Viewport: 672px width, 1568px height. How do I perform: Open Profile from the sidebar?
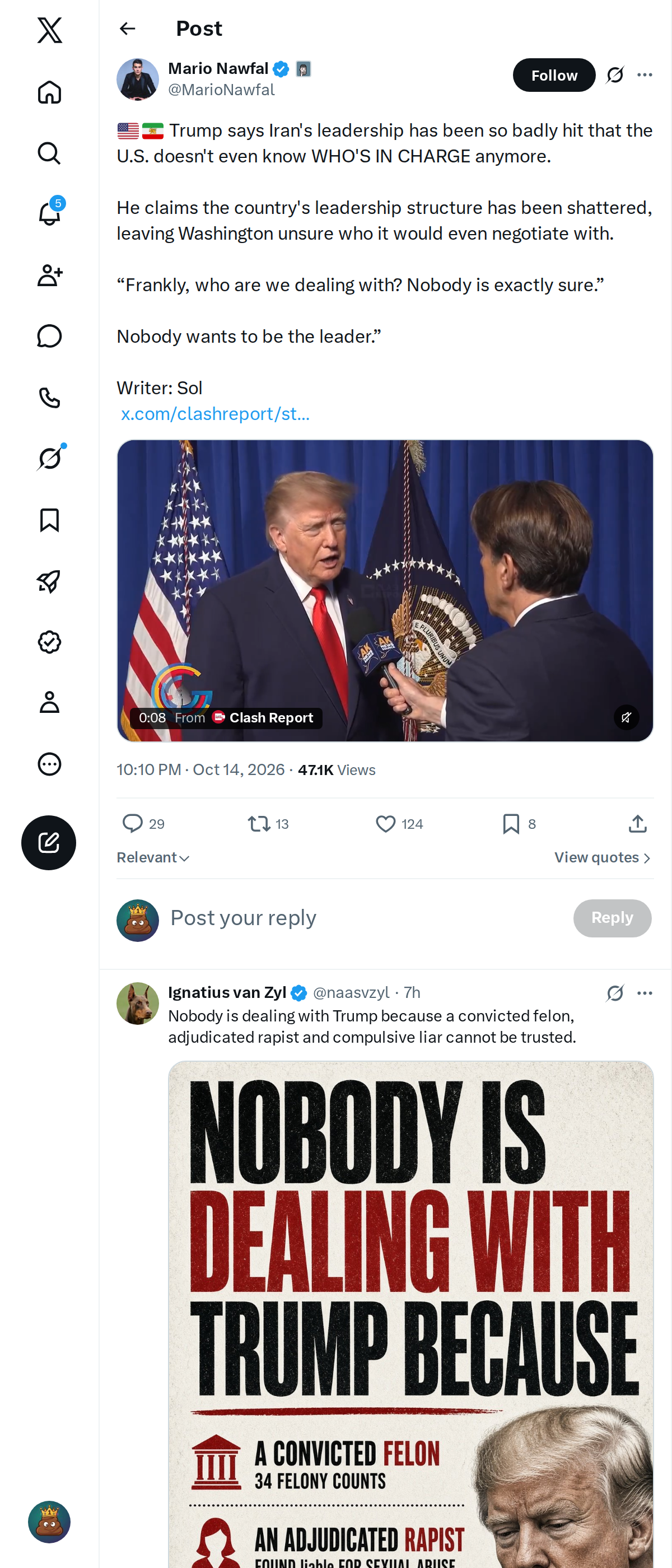click(x=49, y=702)
